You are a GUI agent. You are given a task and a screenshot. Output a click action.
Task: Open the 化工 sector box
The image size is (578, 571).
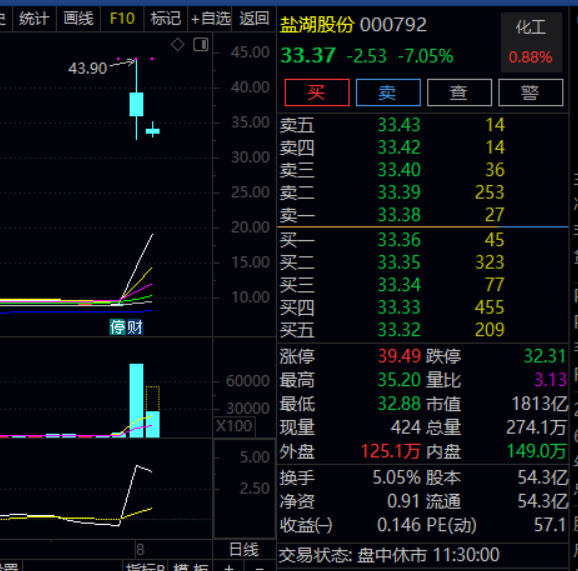[531, 42]
